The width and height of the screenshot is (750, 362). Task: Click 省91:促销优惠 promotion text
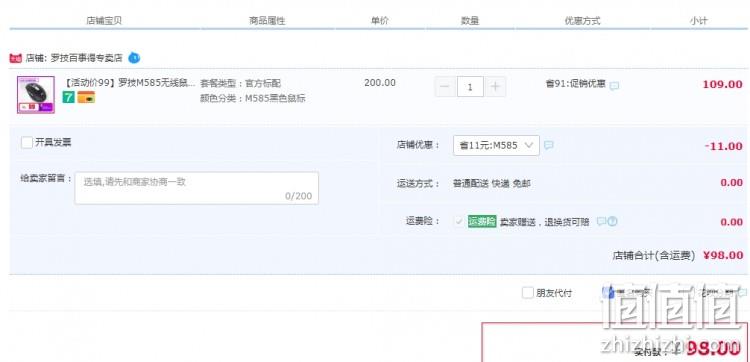pos(575,84)
